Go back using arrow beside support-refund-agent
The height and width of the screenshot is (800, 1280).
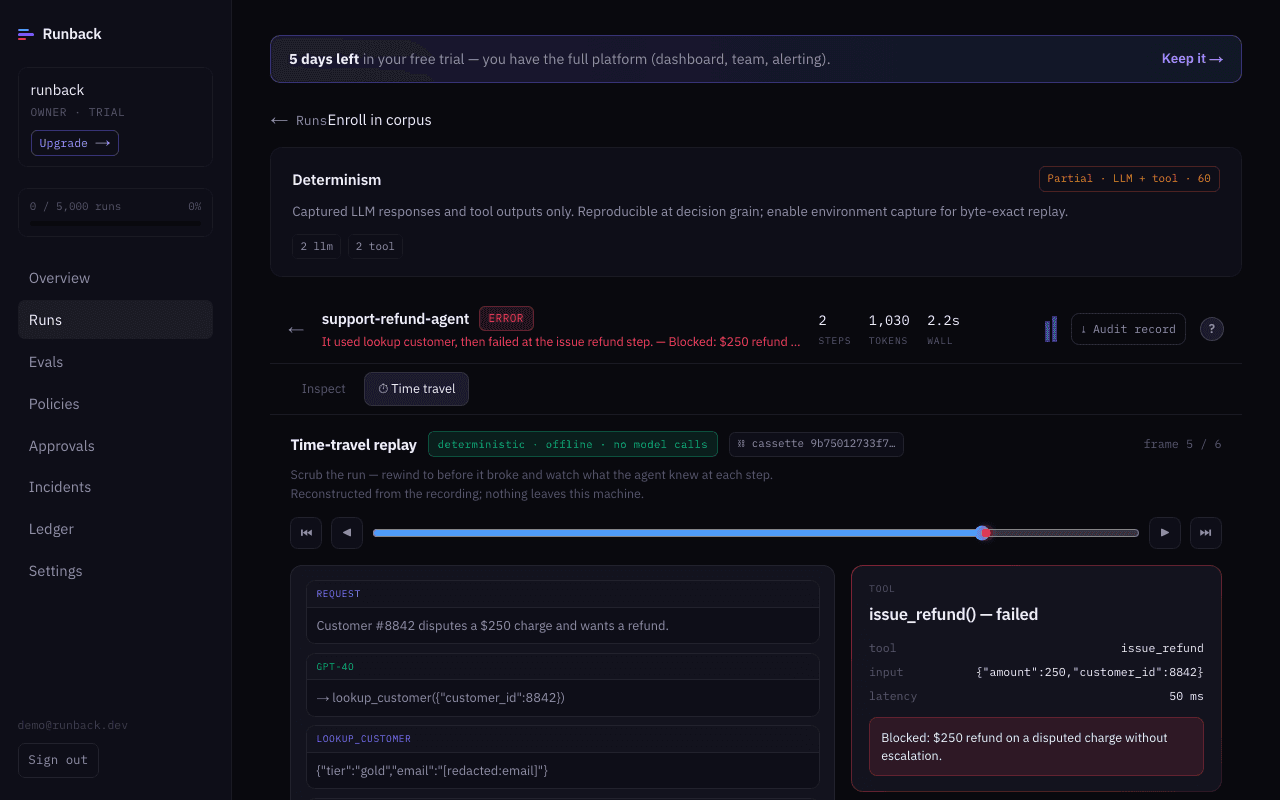pos(296,329)
